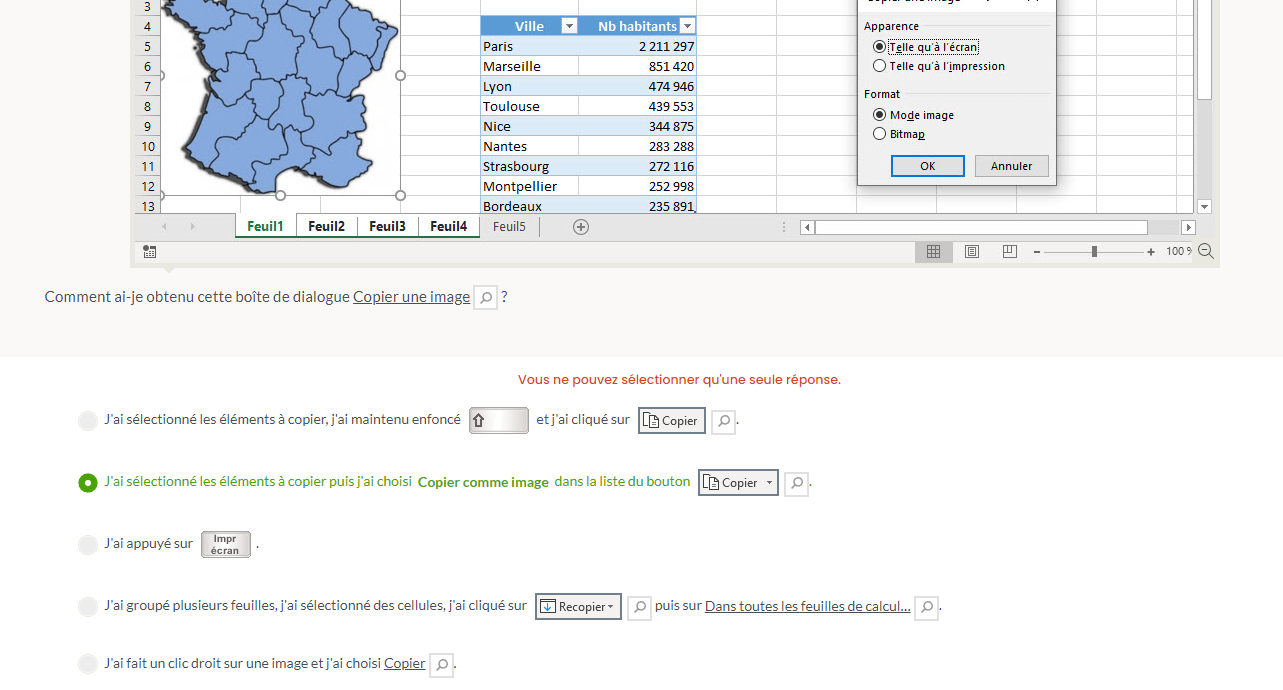Image resolution: width=1283 pixels, height=690 pixels.
Task: Select 'Telle qu'à l'impression' appearance option
Action: click(x=880, y=66)
